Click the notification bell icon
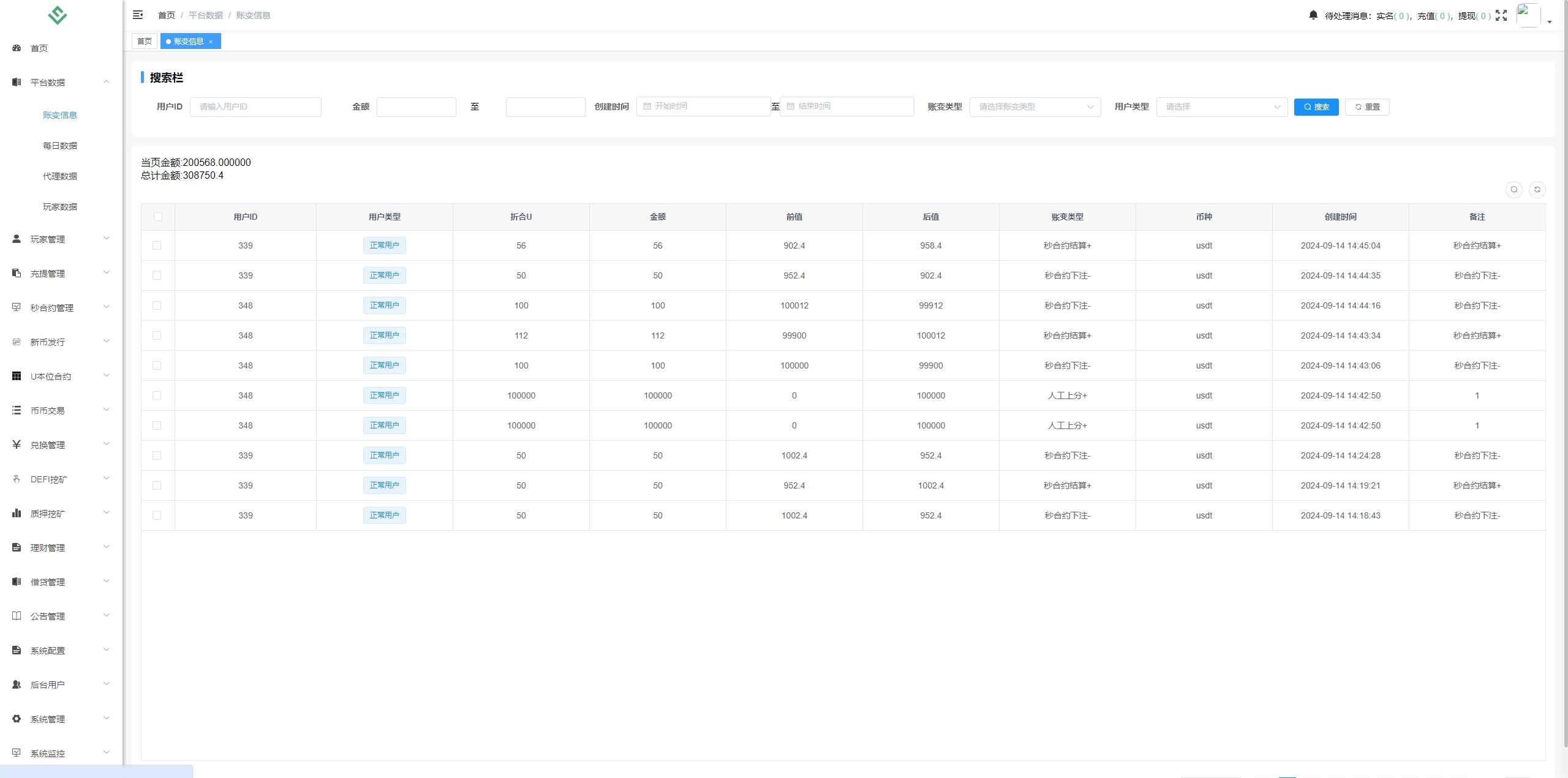1568x778 pixels. coord(1313,15)
